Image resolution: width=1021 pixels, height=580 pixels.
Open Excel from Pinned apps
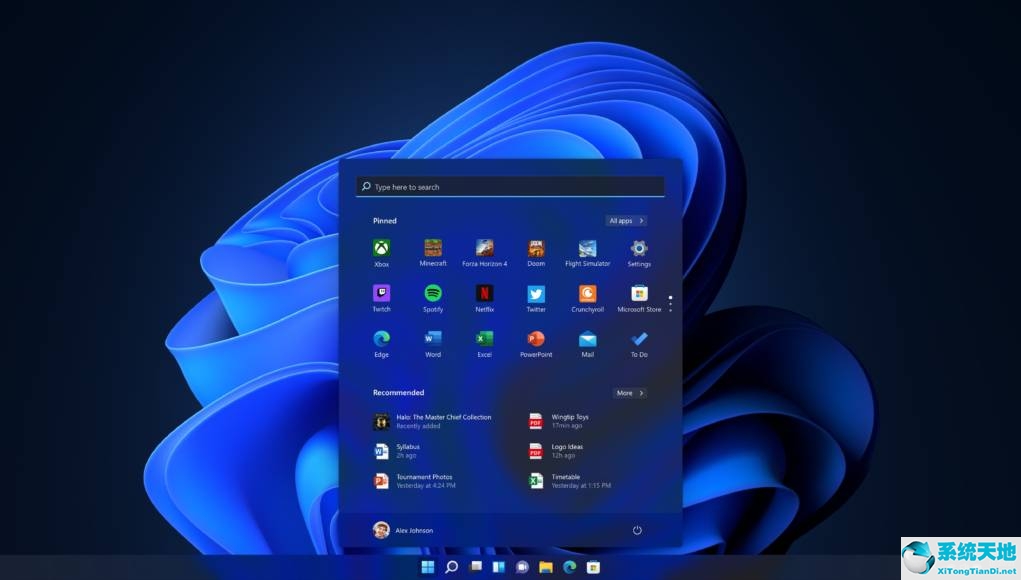click(484, 342)
